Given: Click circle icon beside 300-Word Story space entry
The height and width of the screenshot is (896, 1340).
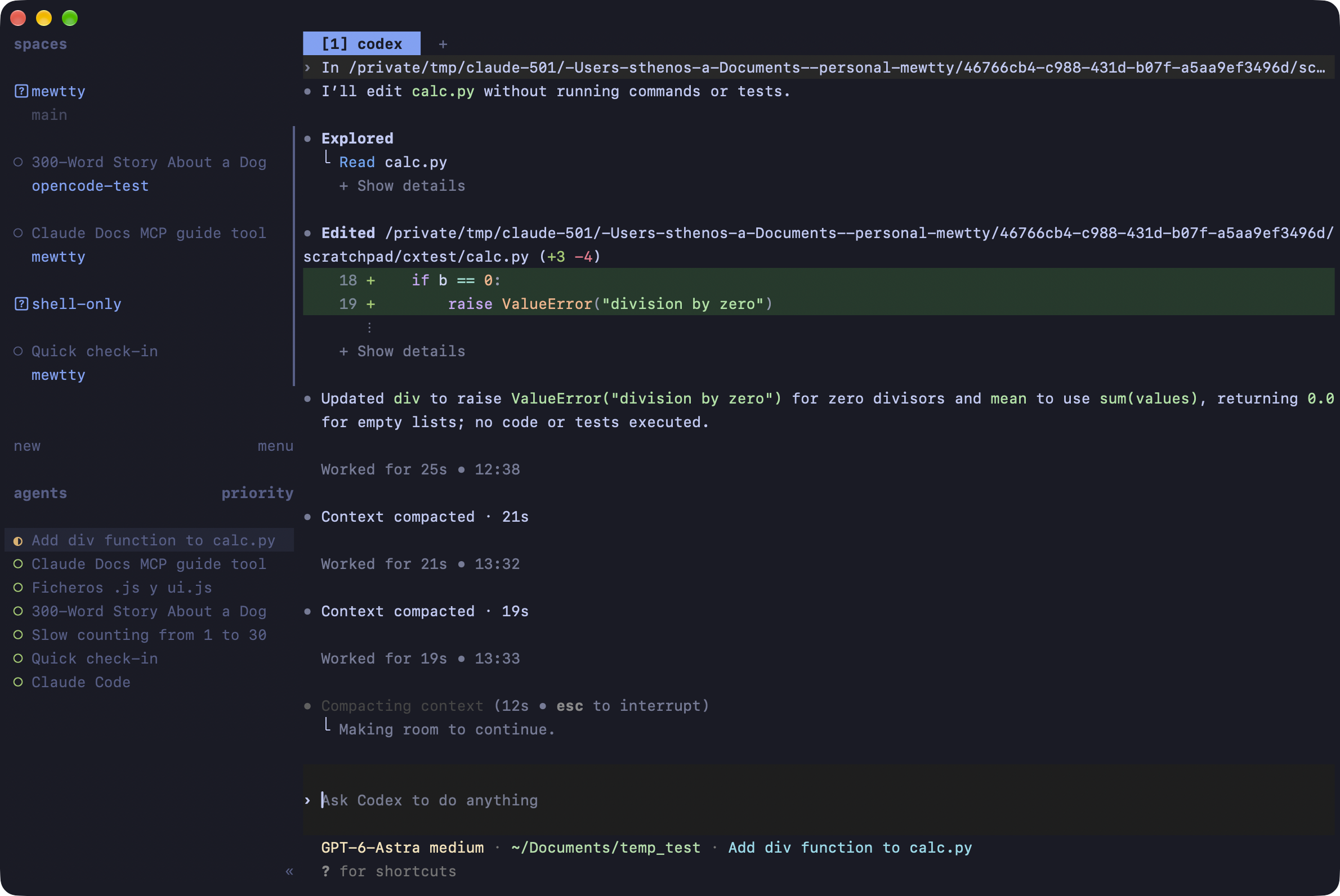Looking at the screenshot, I should click(x=18, y=162).
